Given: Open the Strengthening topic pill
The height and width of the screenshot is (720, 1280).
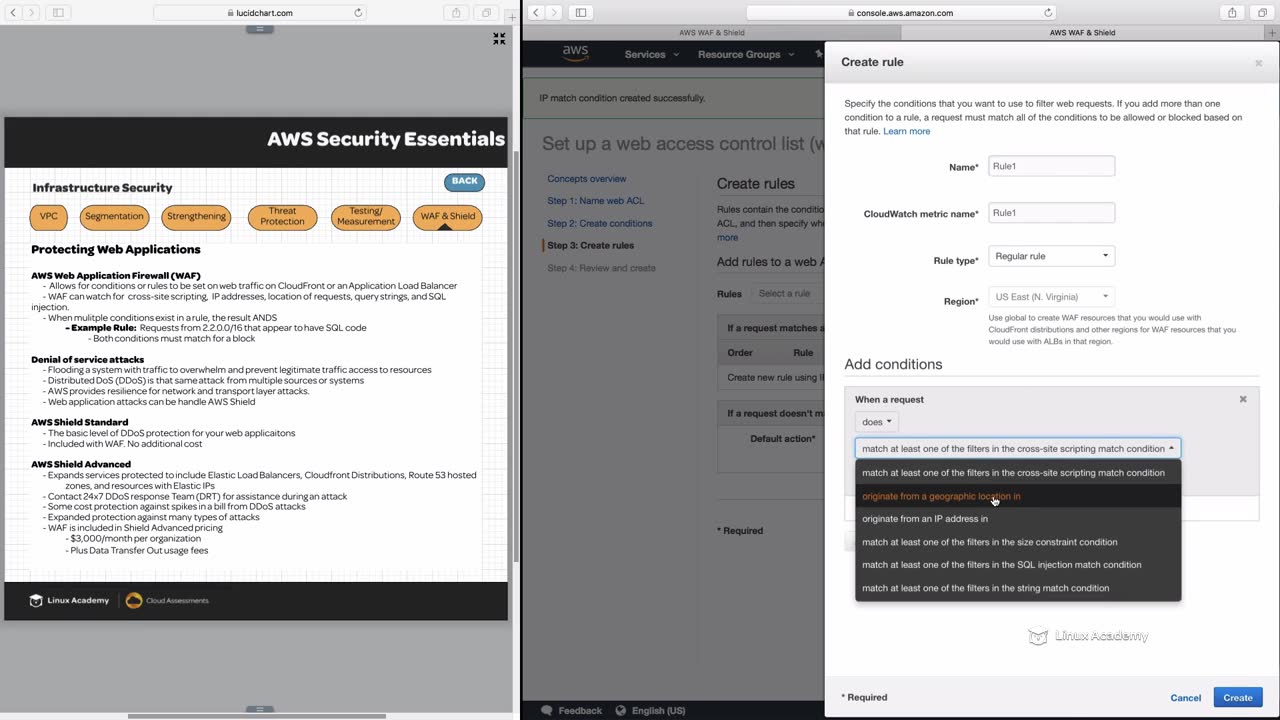Looking at the screenshot, I should pos(196,217).
